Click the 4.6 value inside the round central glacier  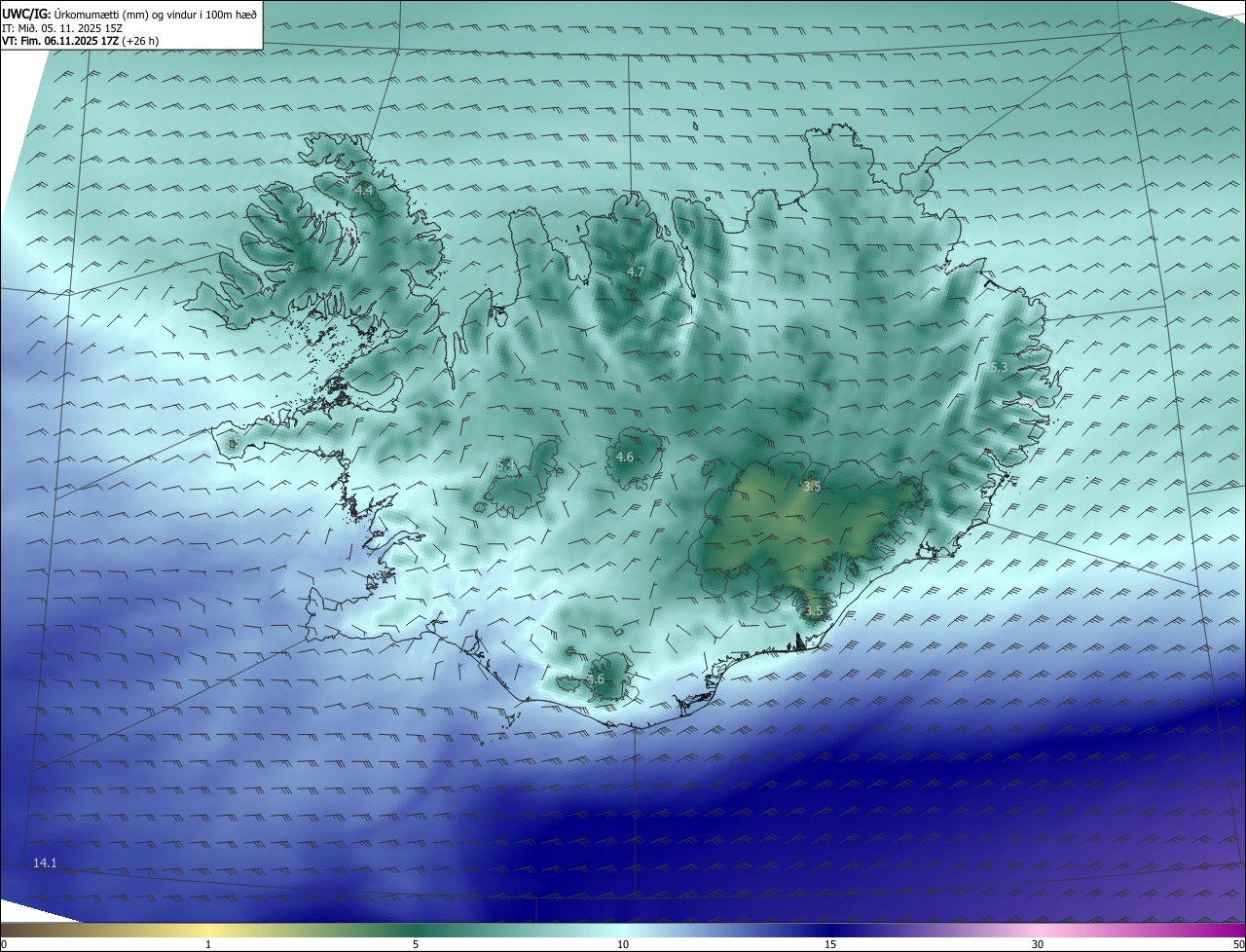pyautogui.click(x=625, y=457)
